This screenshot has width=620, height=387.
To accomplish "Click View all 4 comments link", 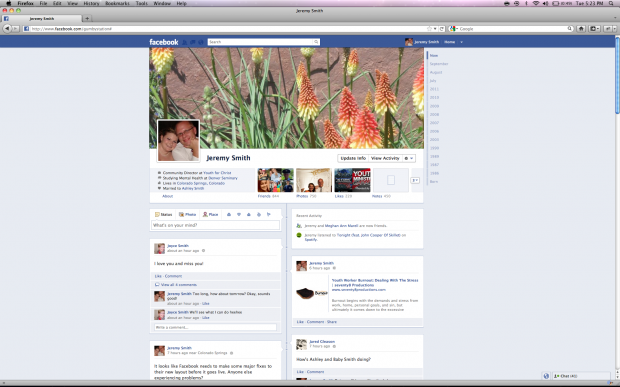I will [x=178, y=285].
